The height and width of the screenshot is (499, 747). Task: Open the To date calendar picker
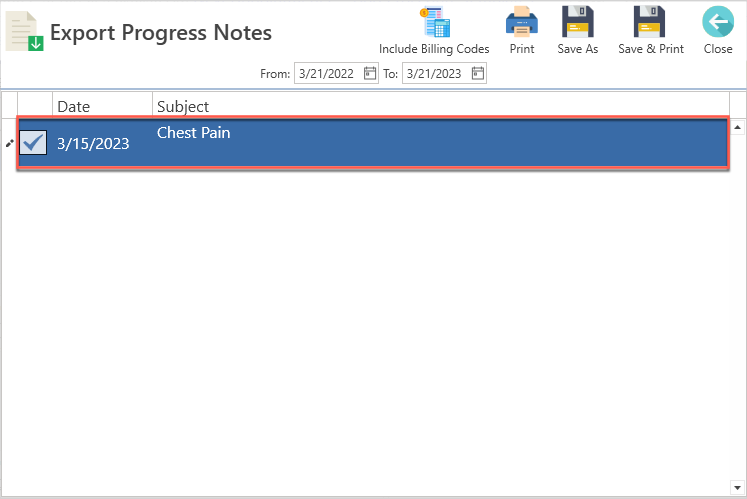pos(478,73)
